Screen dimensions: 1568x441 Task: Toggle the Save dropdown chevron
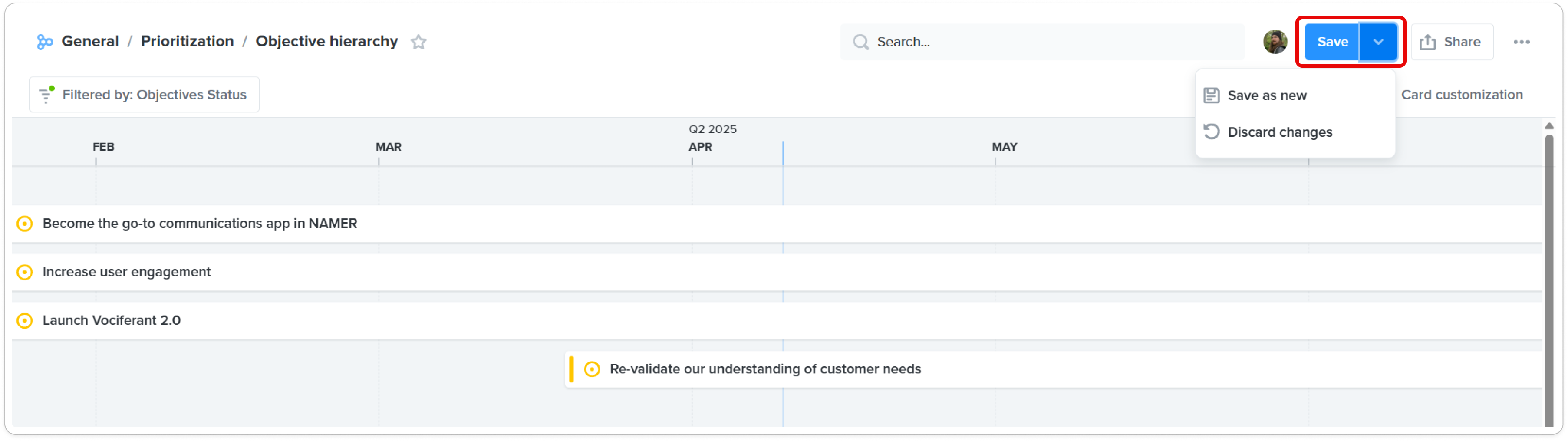pos(1378,42)
